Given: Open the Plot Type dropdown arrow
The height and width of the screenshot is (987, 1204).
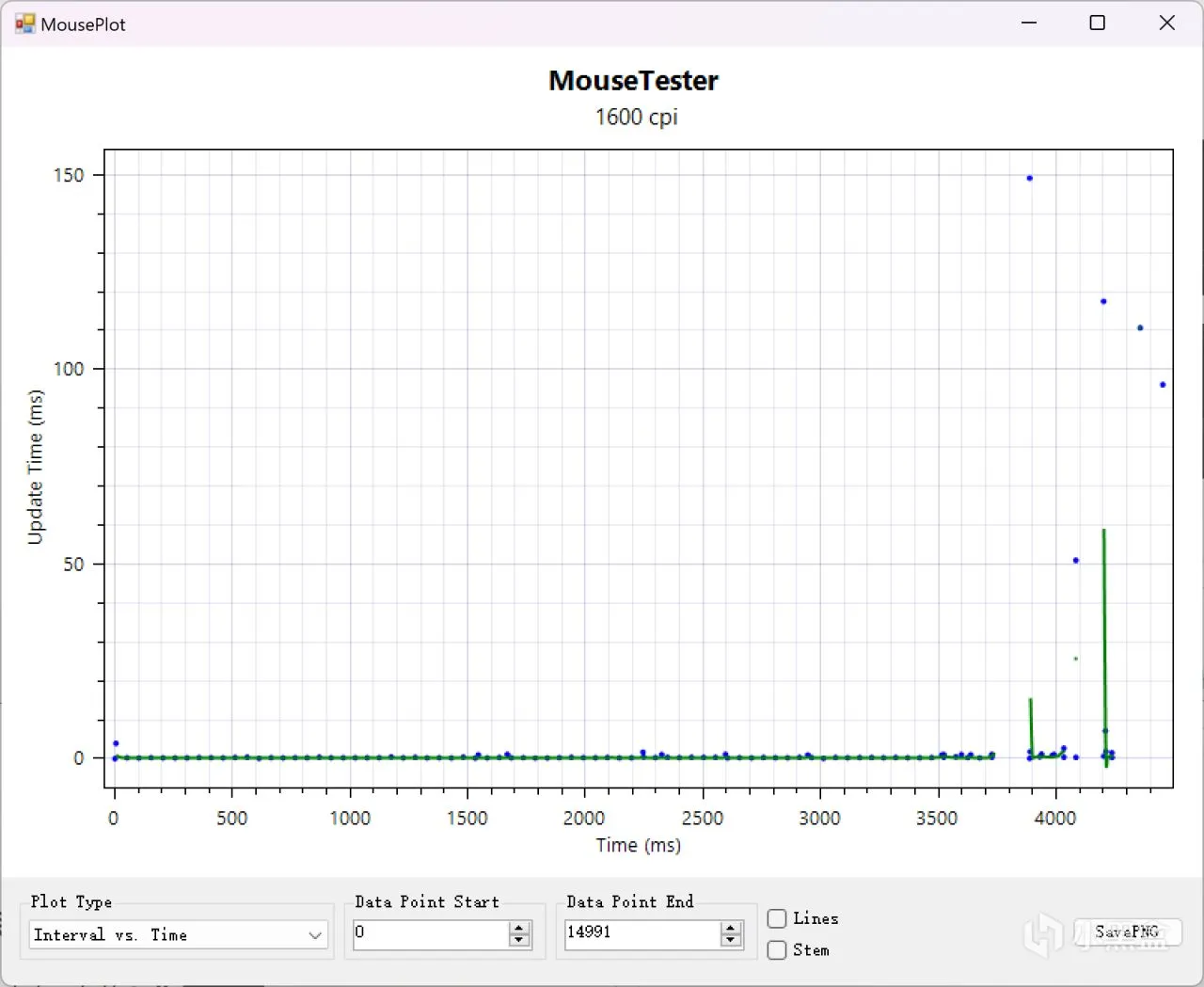Looking at the screenshot, I should (315, 935).
